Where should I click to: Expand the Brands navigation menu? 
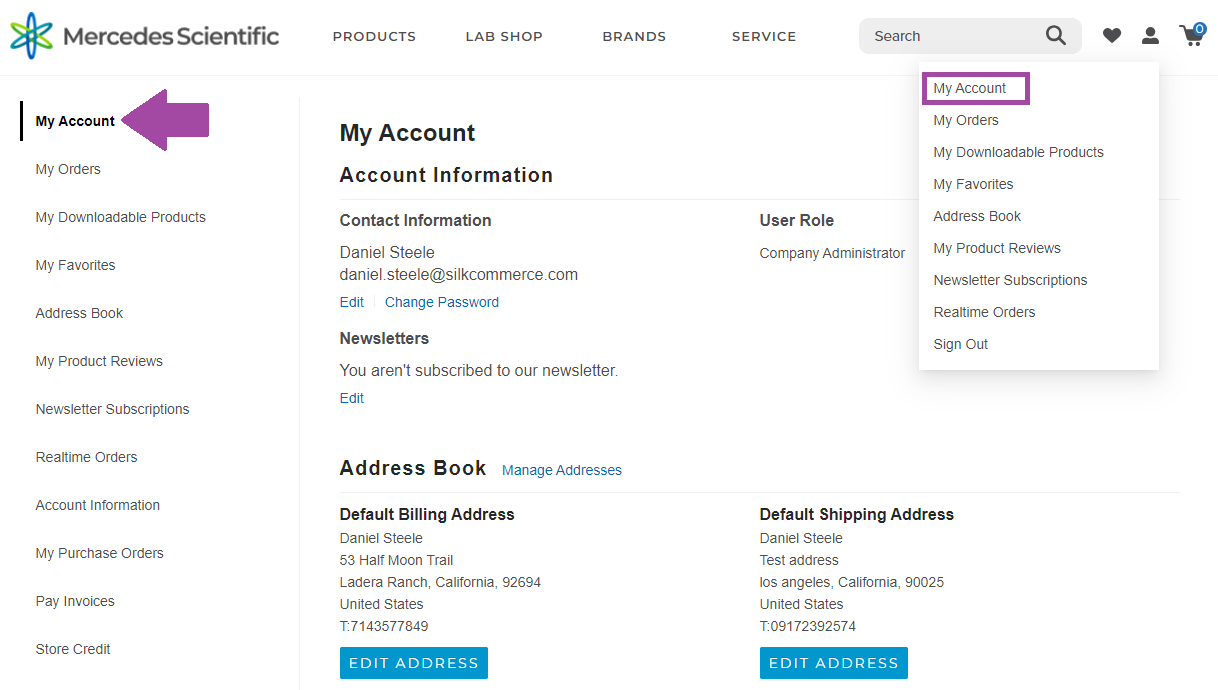point(634,36)
